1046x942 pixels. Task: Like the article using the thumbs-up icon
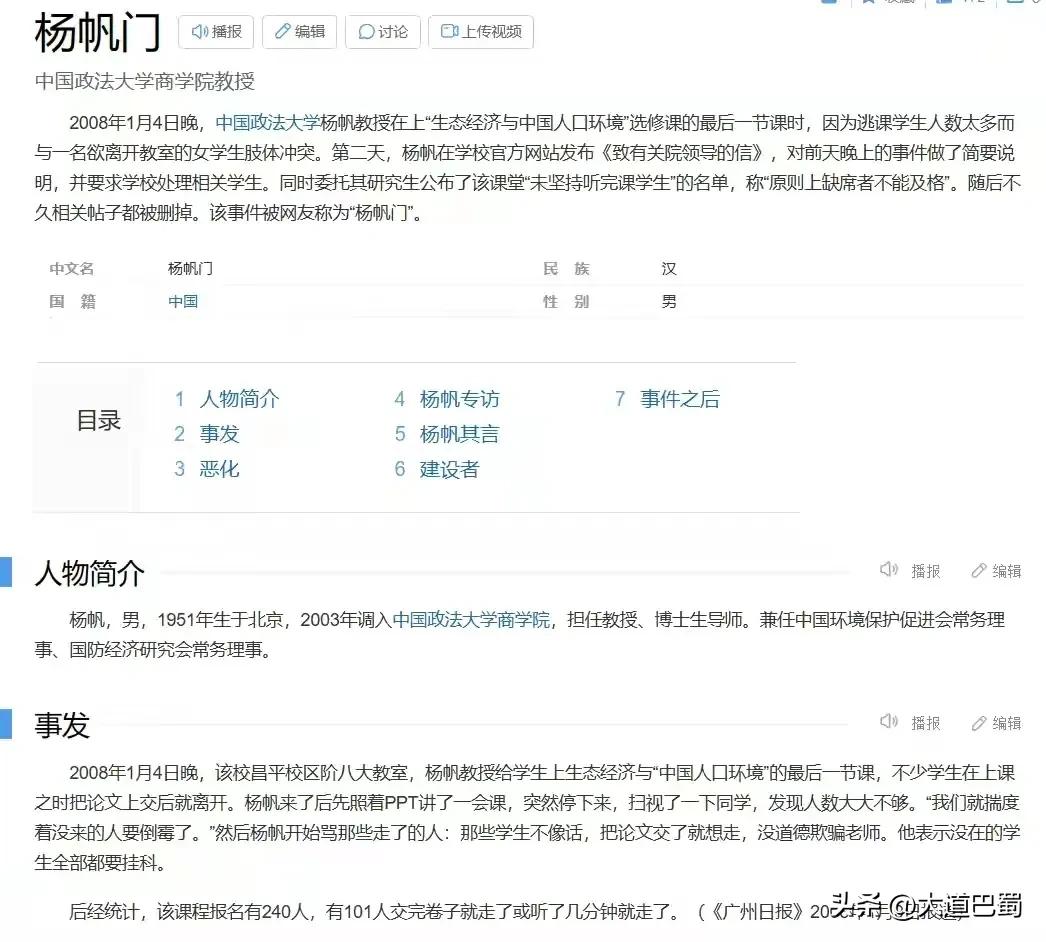tap(945, 5)
